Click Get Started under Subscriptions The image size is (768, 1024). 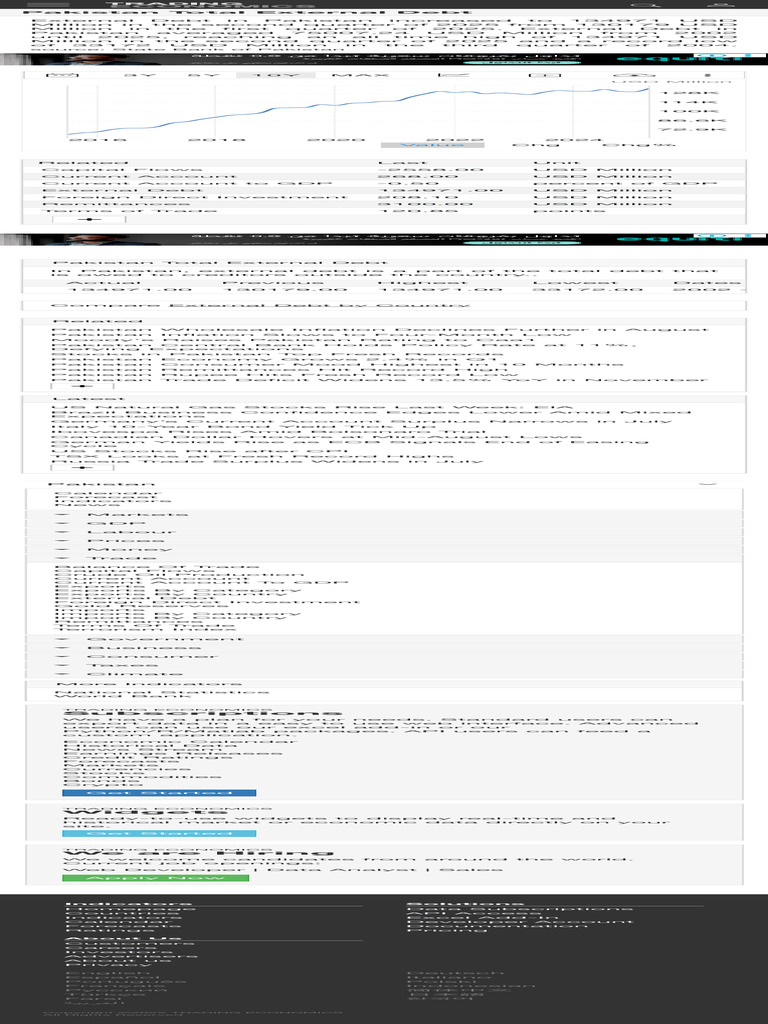[159, 793]
